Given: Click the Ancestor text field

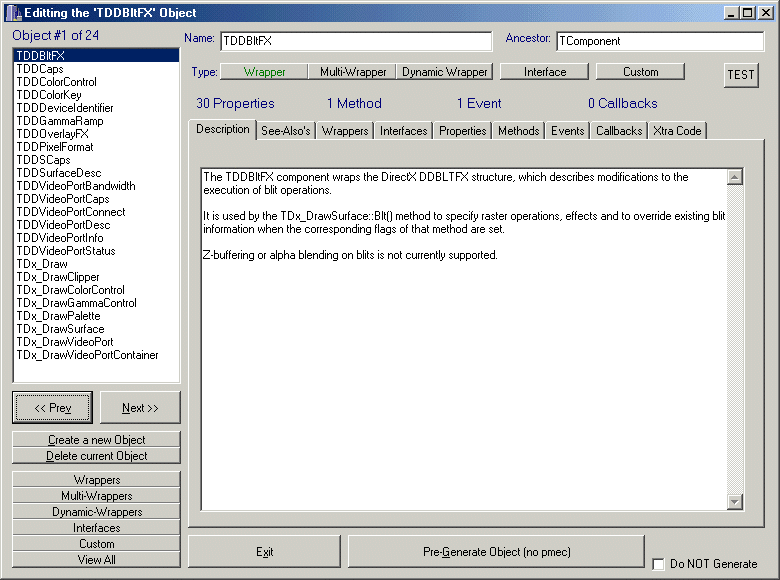Looking at the screenshot, I should 659,41.
